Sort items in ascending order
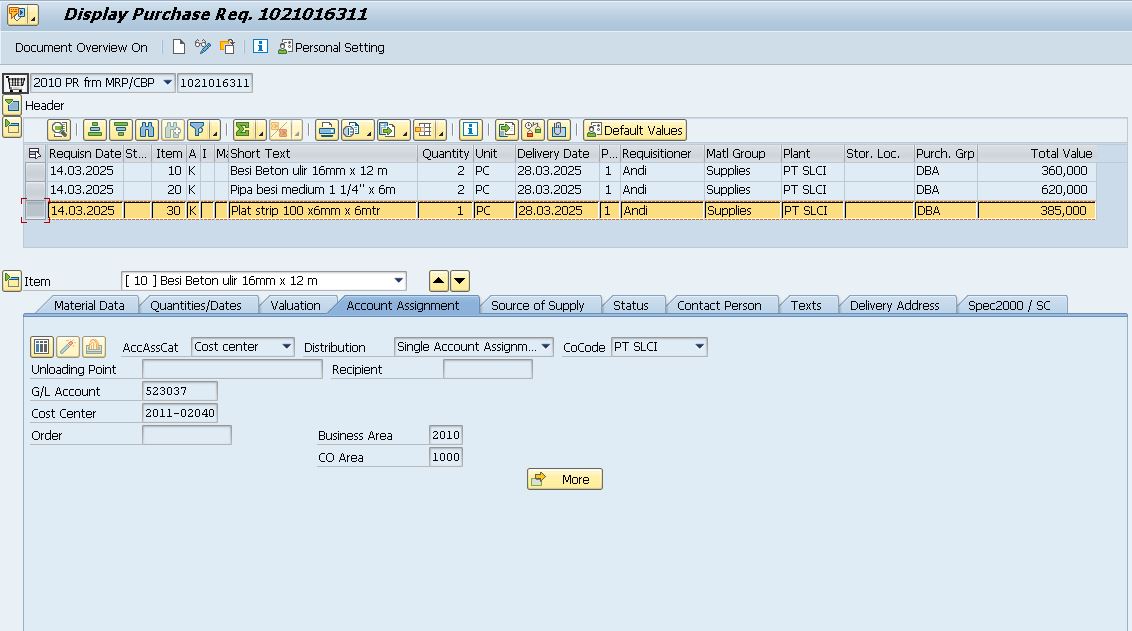 pyautogui.click(x=95, y=130)
